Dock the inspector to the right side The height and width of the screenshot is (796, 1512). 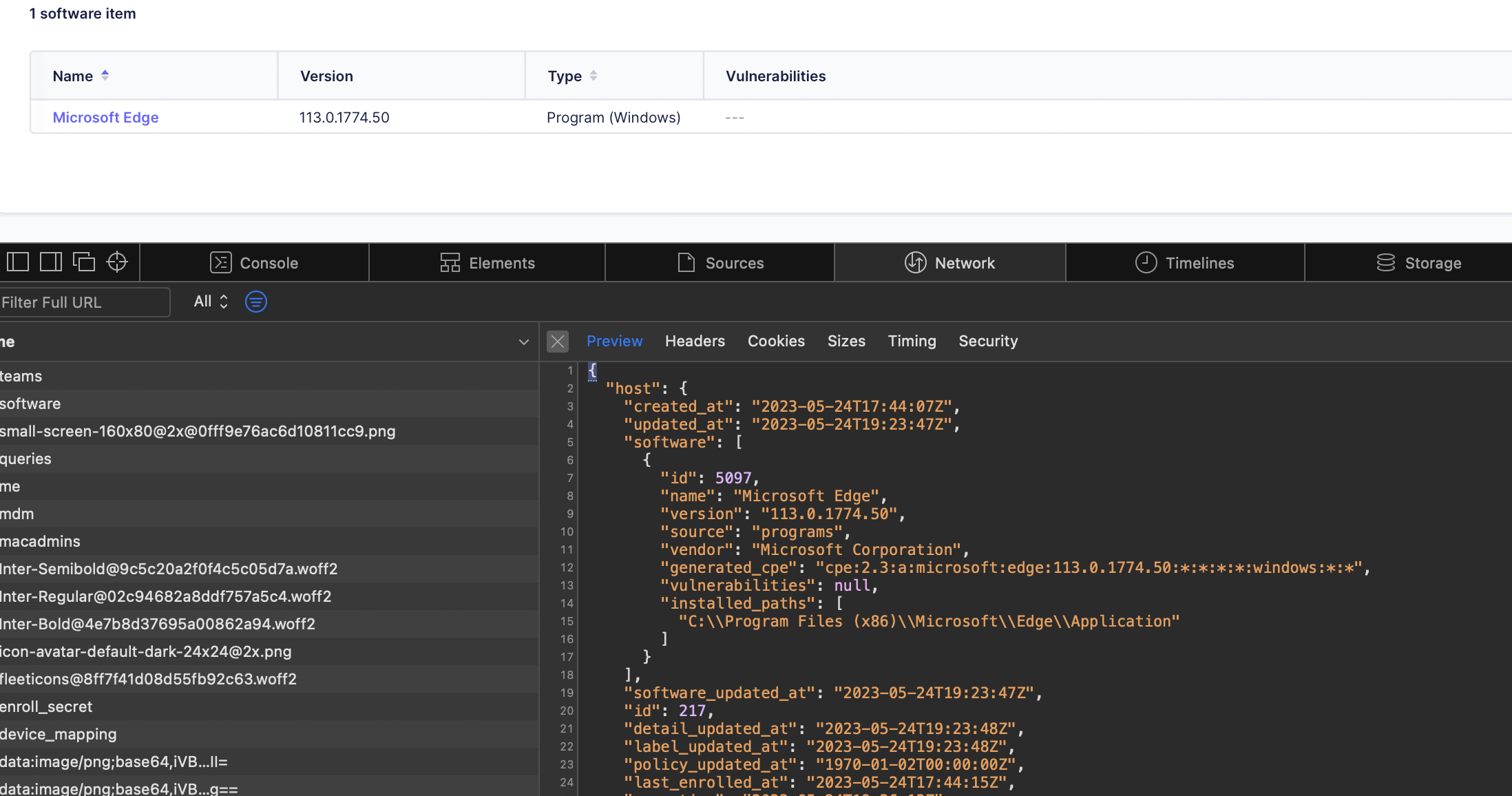51,262
